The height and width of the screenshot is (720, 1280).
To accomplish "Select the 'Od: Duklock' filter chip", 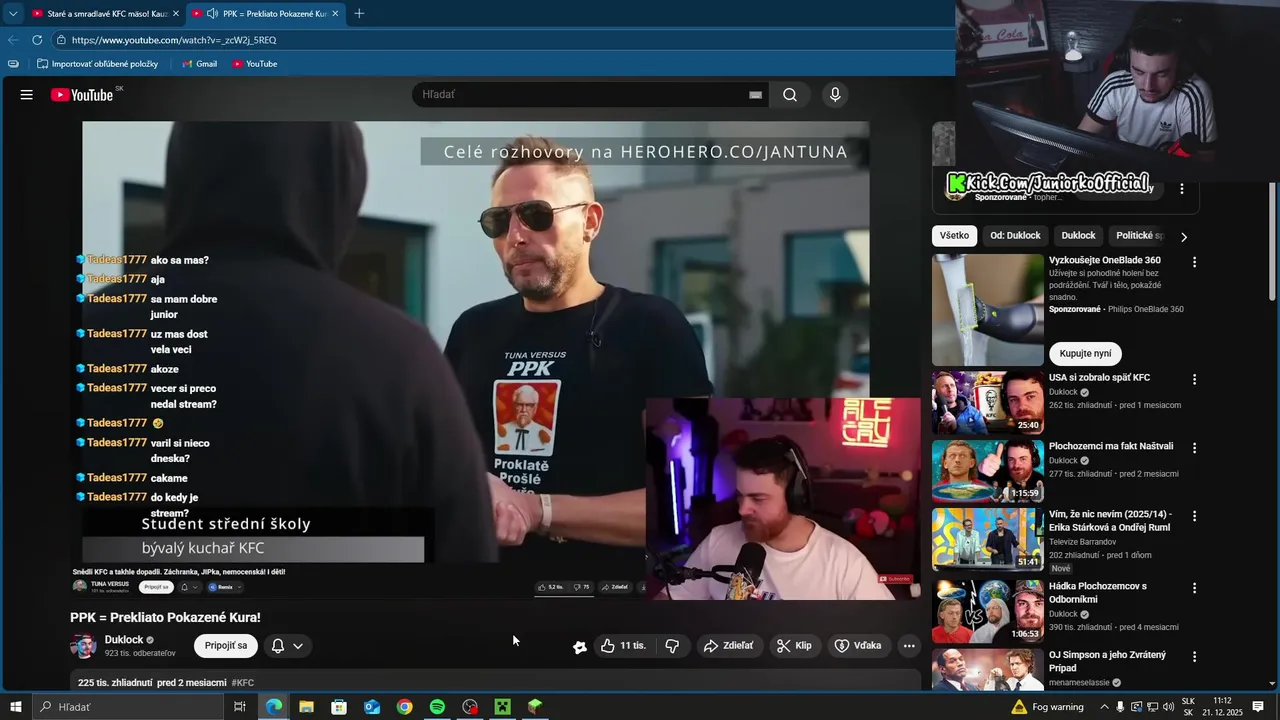I will [1015, 236].
